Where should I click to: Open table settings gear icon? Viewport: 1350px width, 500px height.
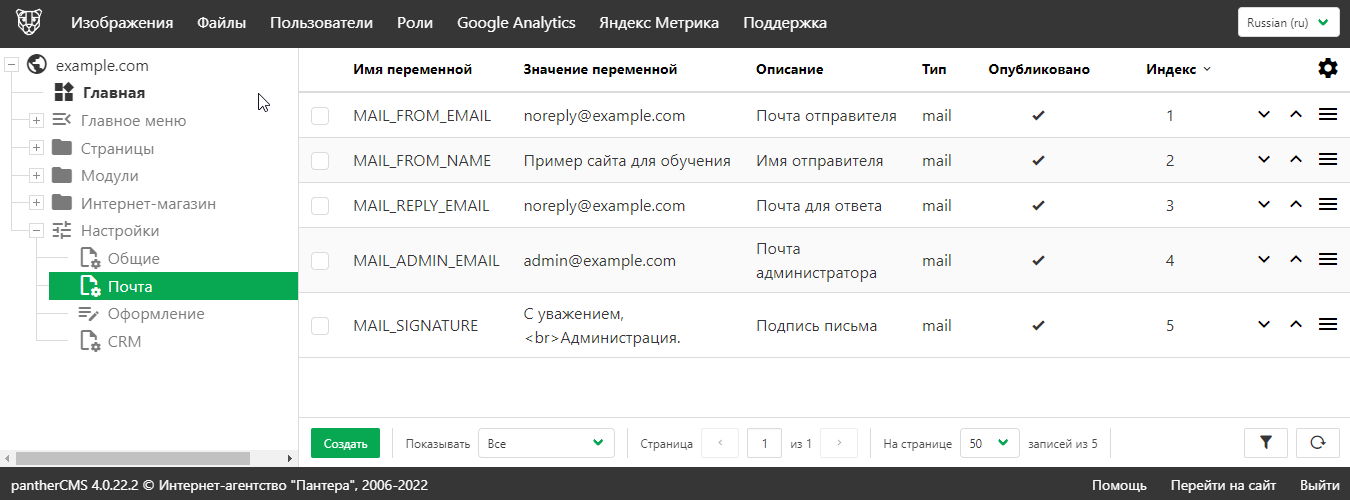[1327, 69]
